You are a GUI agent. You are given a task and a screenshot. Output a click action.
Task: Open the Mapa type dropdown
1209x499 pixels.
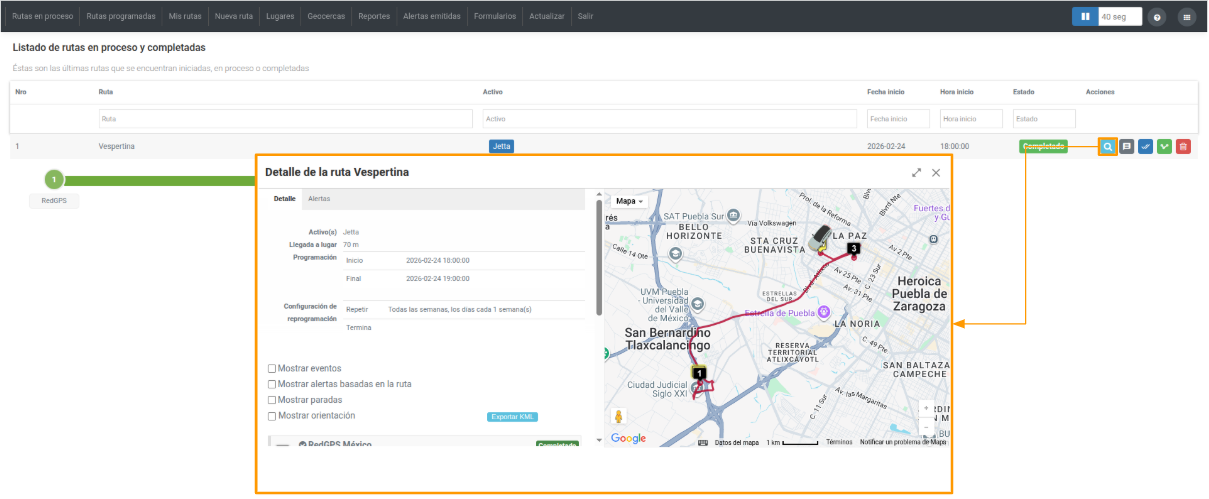629,201
